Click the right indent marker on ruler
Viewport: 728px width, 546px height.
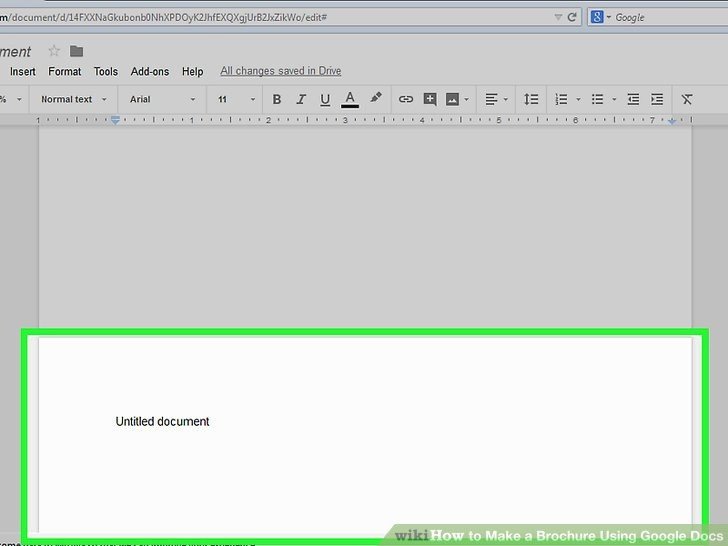point(672,121)
